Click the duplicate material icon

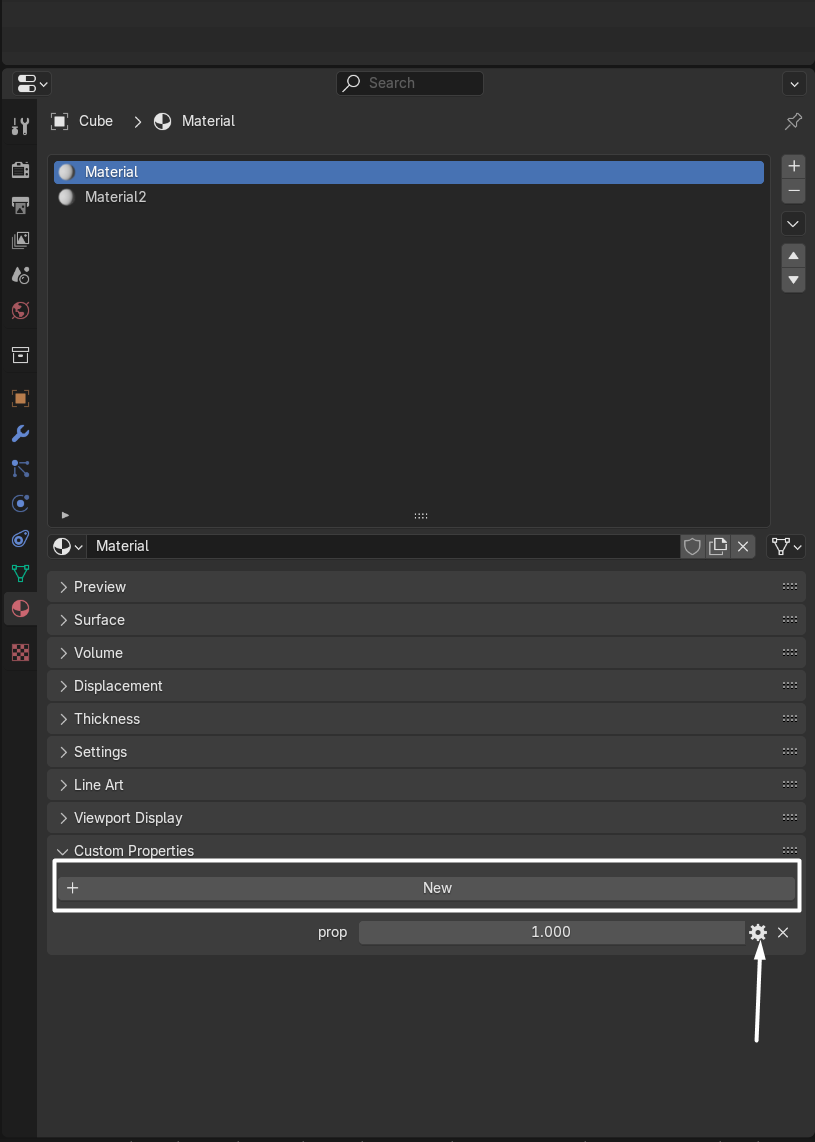[x=717, y=546]
